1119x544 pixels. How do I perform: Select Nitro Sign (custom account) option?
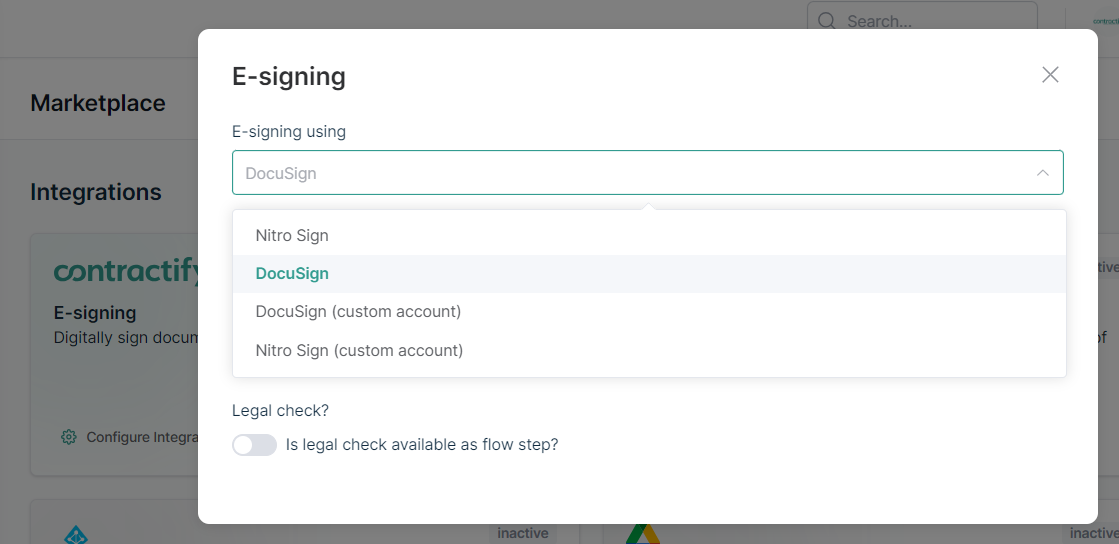[649, 351]
